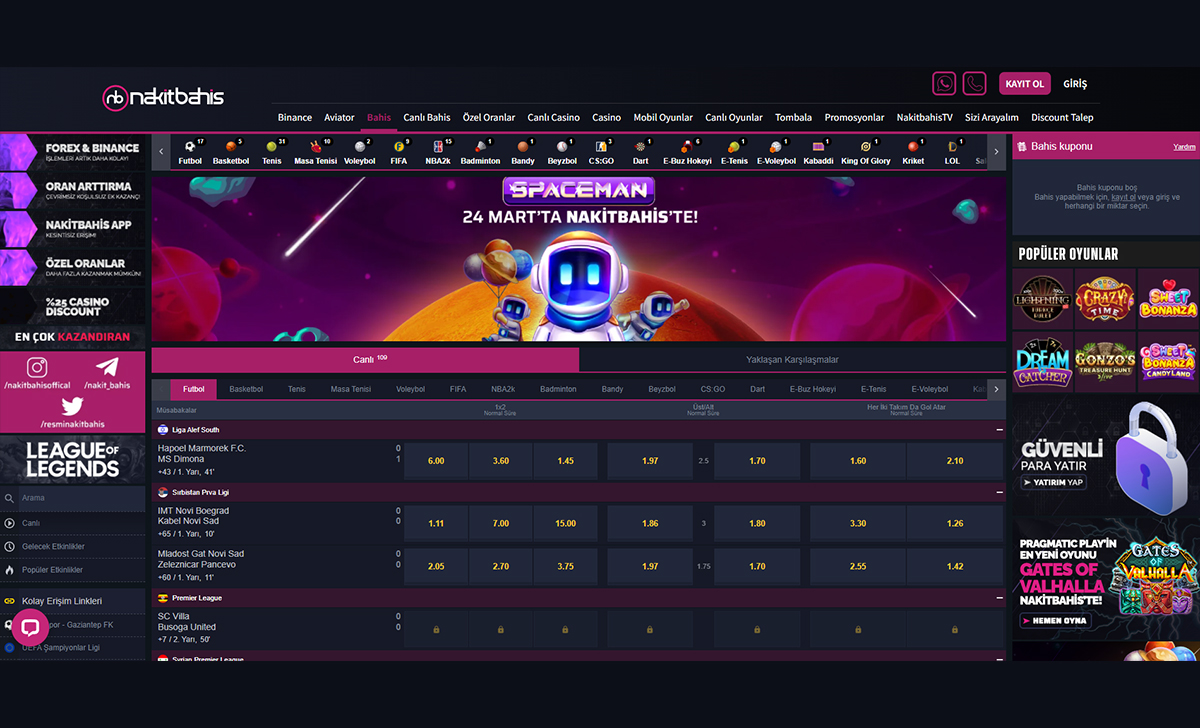The height and width of the screenshot is (728, 1200).
Task: Open the live chat bubble icon
Action: point(30,628)
